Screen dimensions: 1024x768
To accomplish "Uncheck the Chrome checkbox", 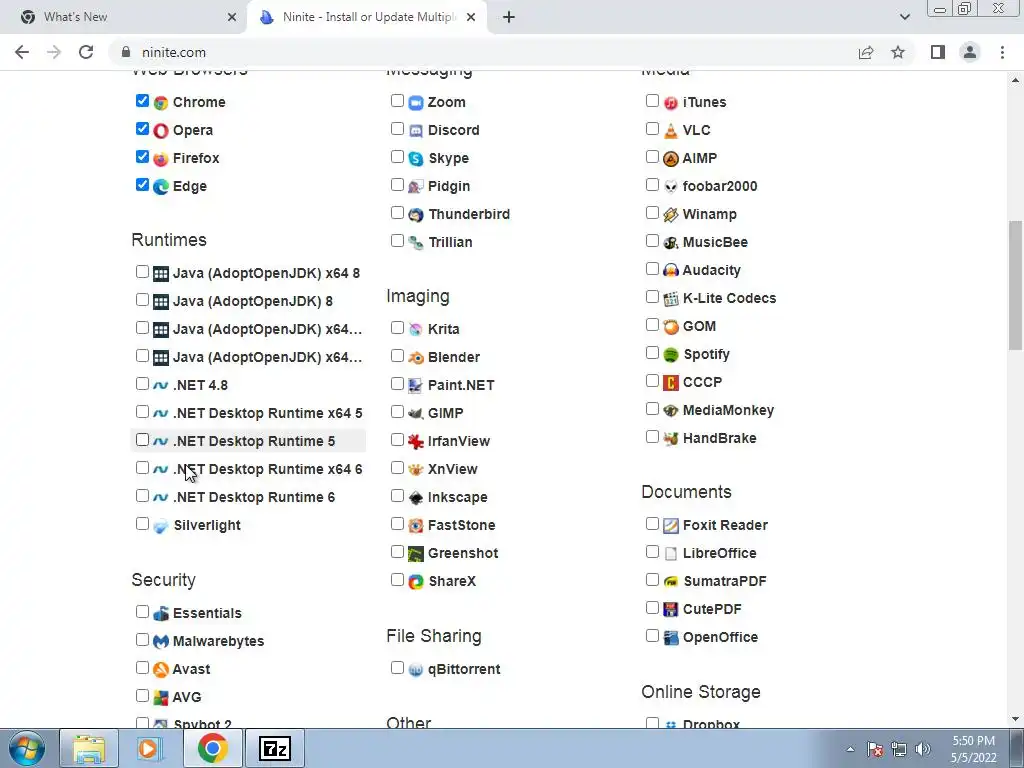I will pos(142,101).
